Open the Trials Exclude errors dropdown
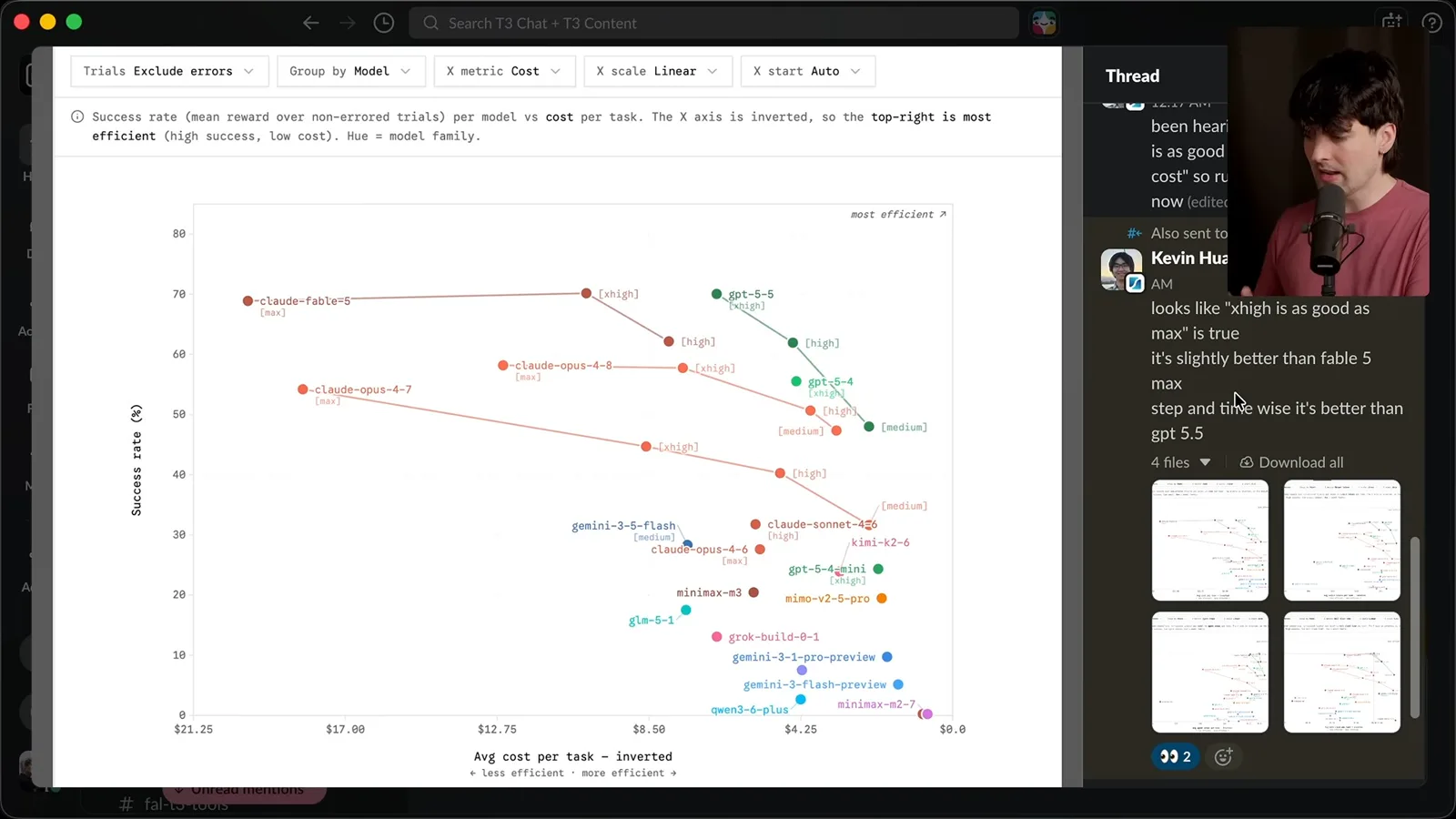 [x=169, y=71]
